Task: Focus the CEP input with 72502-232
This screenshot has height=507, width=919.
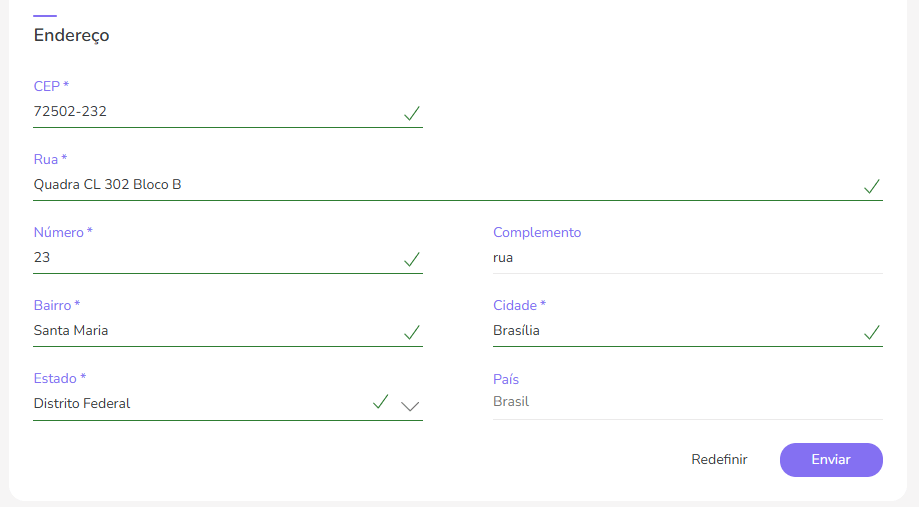Action: [200, 112]
